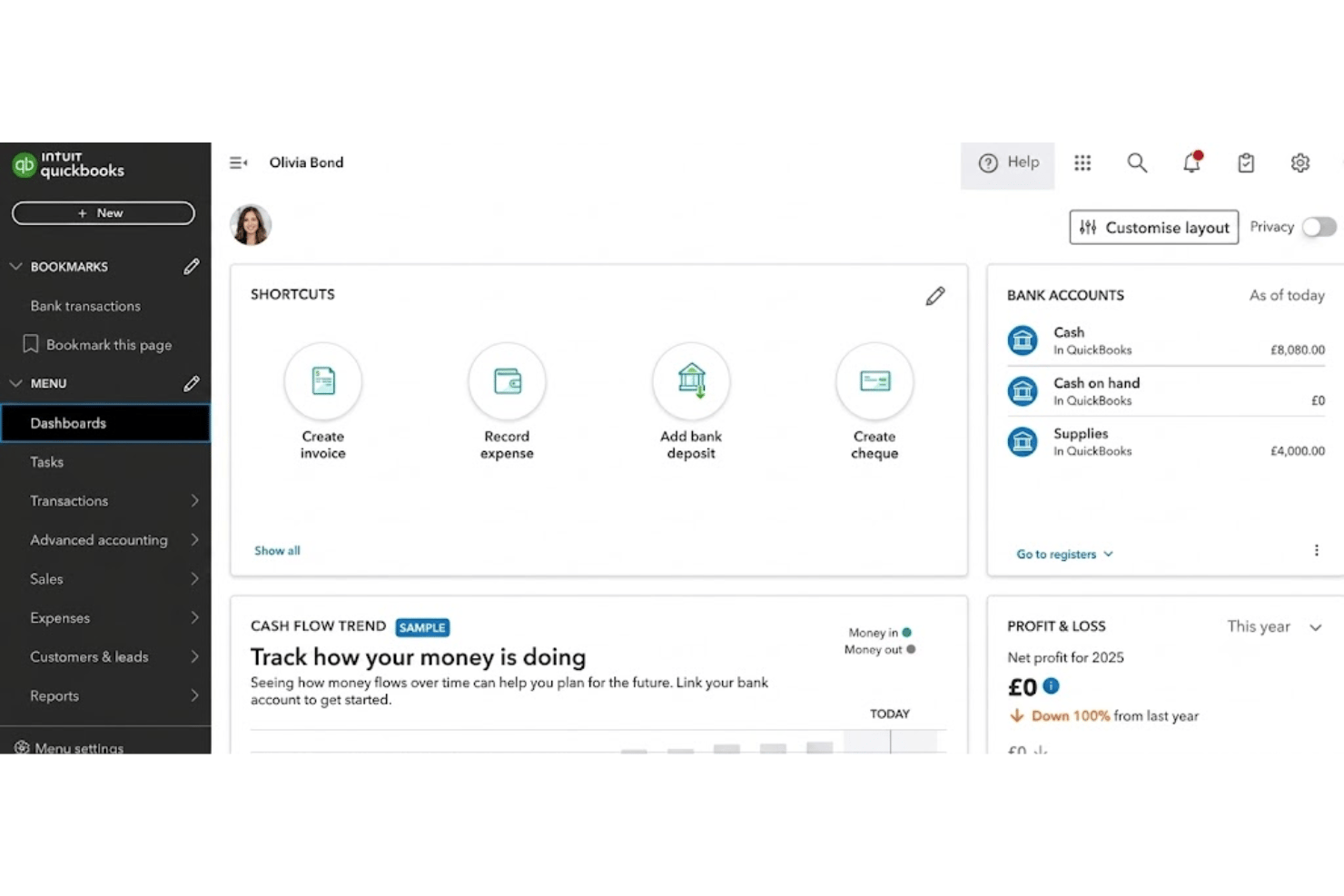The height and width of the screenshot is (896, 1344).
Task: Open the settings gear icon
Action: pos(1300,162)
